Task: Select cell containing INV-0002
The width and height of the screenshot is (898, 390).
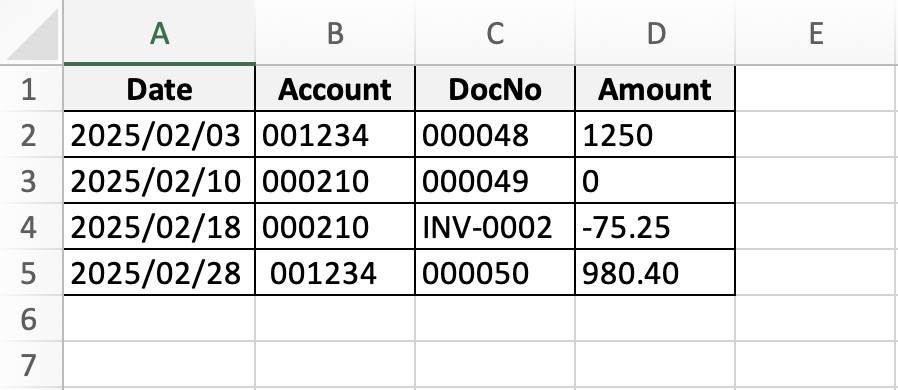Action: (495, 227)
